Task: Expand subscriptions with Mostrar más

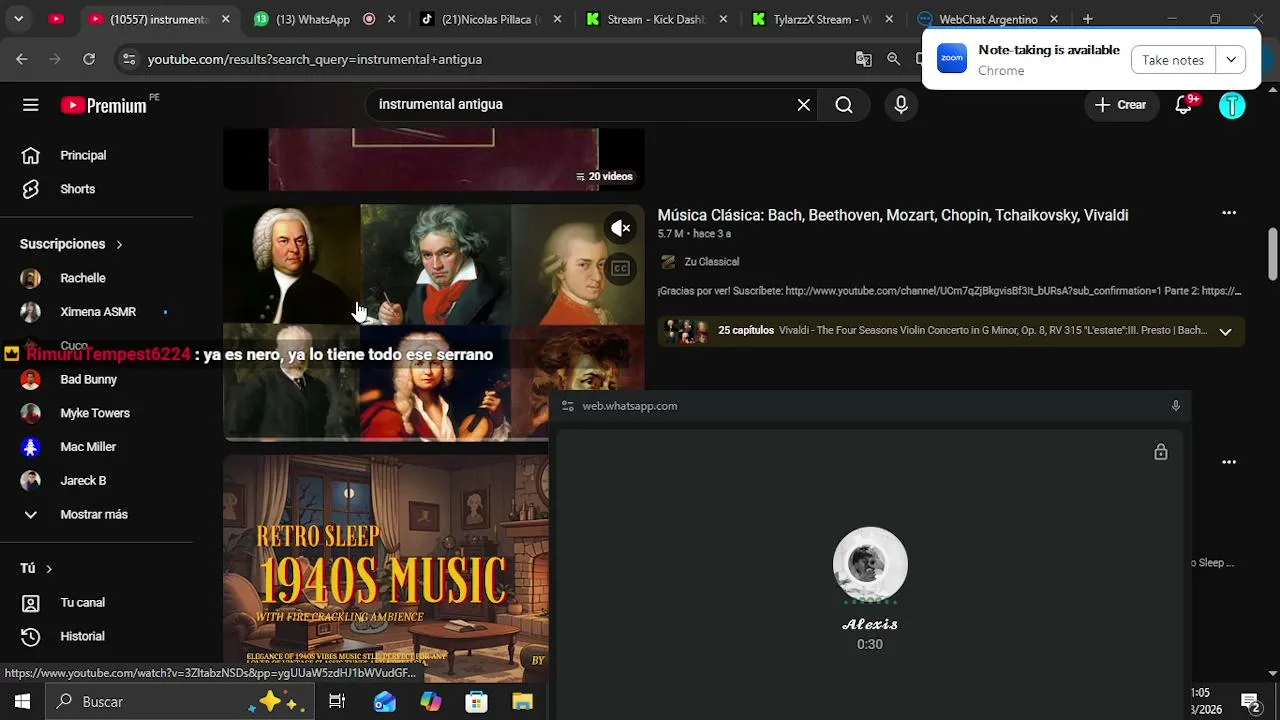Action: click(96, 514)
